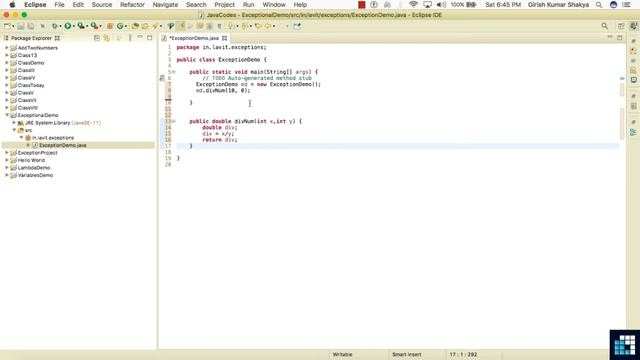This screenshot has height=360, width=640.
Task: Click the Open Perspective icon
Action: point(621,26)
